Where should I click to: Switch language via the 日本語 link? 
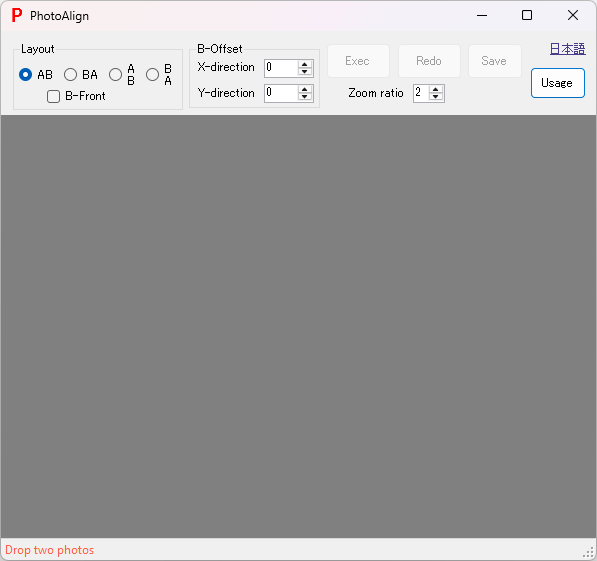tap(567, 49)
